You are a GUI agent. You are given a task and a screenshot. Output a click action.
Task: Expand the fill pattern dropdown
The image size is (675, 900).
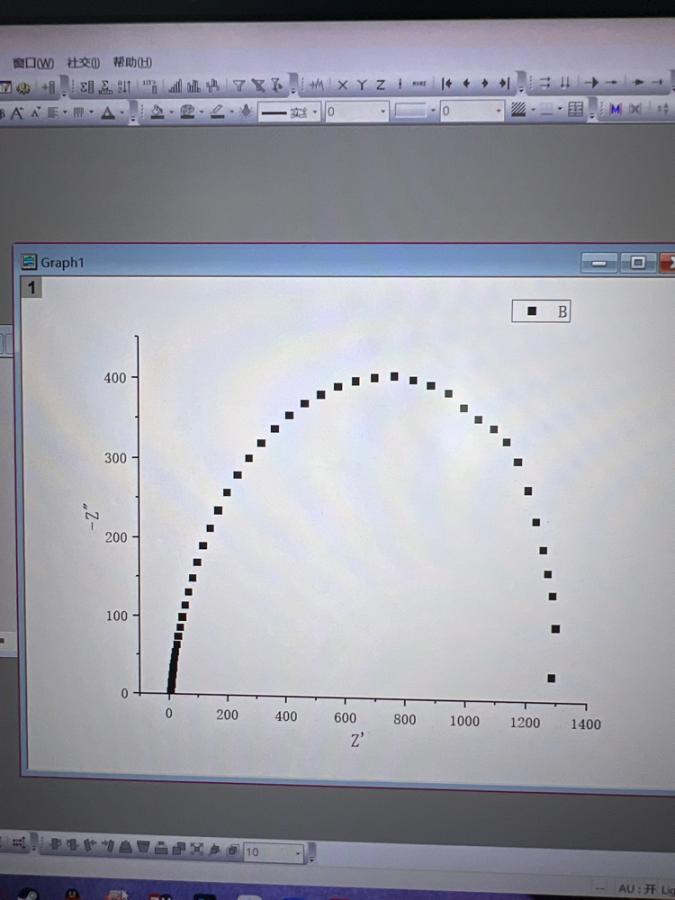[x=534, y=110]
